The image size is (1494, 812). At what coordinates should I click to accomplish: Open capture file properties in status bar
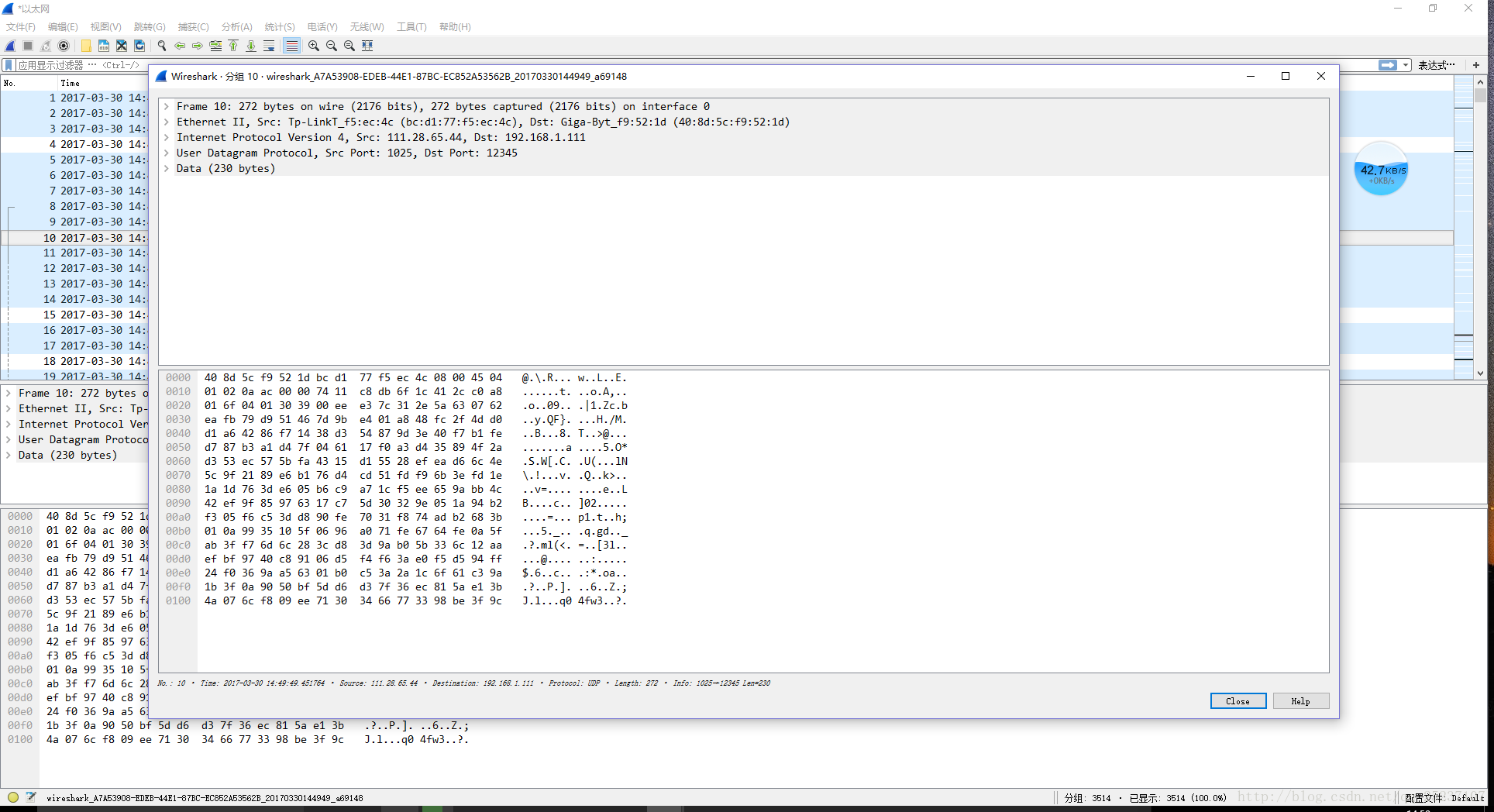31,797
